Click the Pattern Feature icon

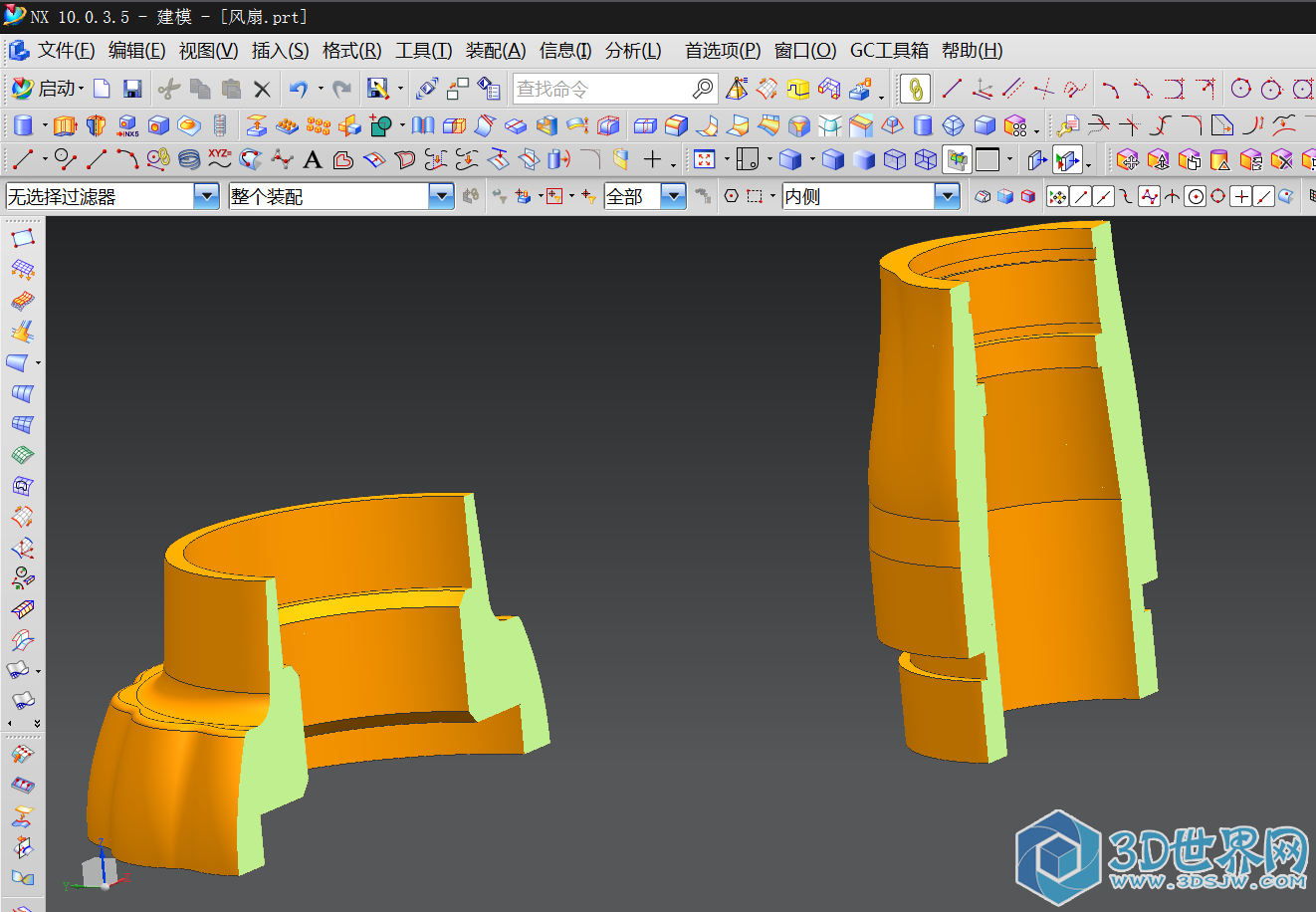coord(319,125)
